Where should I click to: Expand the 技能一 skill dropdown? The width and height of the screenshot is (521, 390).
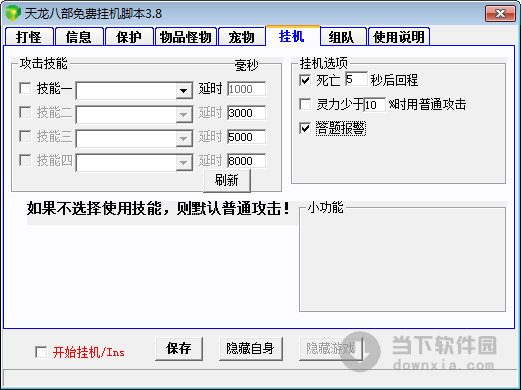(184, 90)
